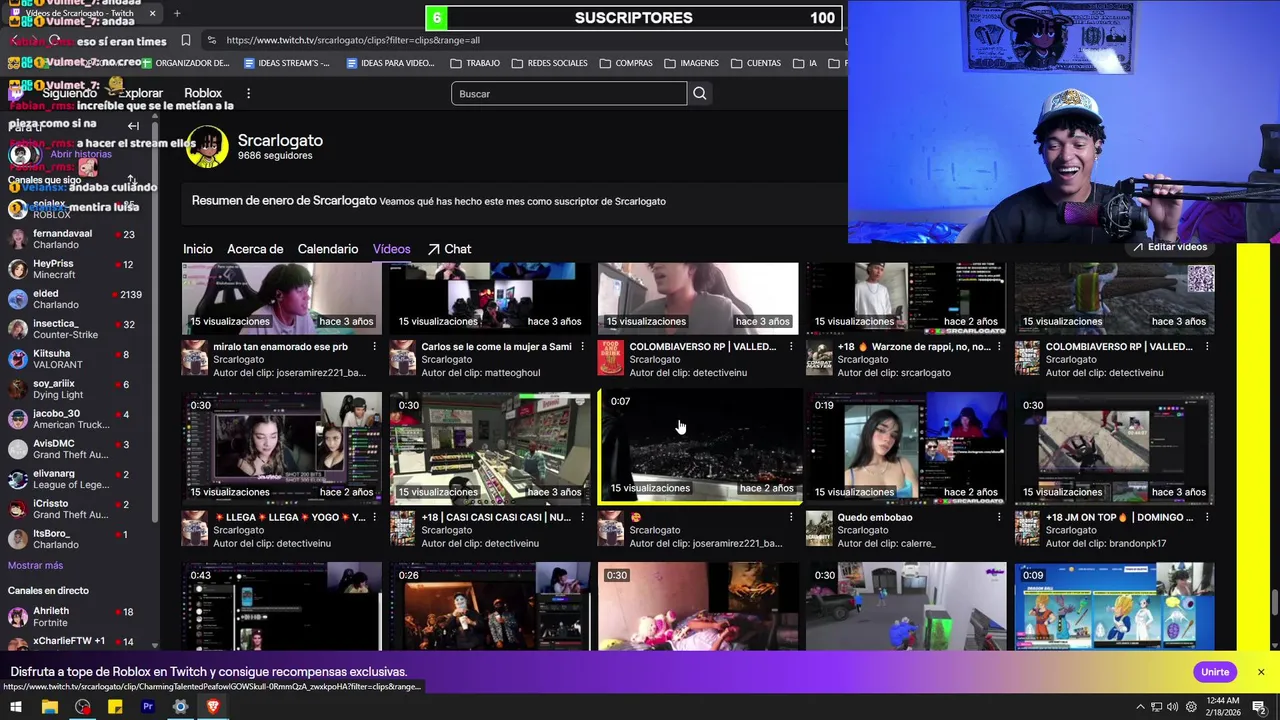Image resolution: width=1280 pixels, height=720 pixels.
Task: Open fernandavaal channel in sidebar
Action: pyautogui.click(x=75, y=239)
